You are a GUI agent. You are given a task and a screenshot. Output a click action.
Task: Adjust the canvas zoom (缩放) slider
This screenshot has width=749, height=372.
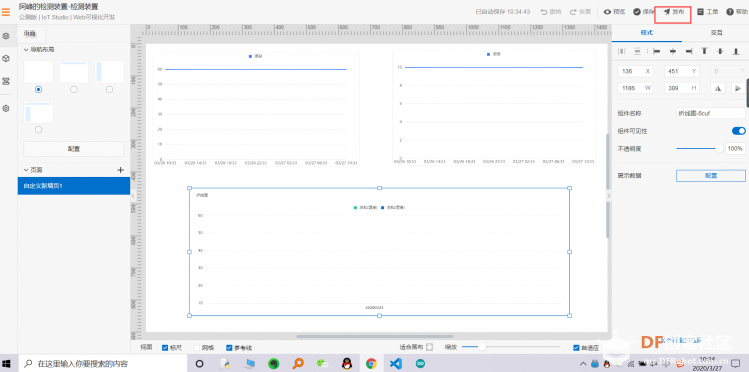tap(511, 347)
